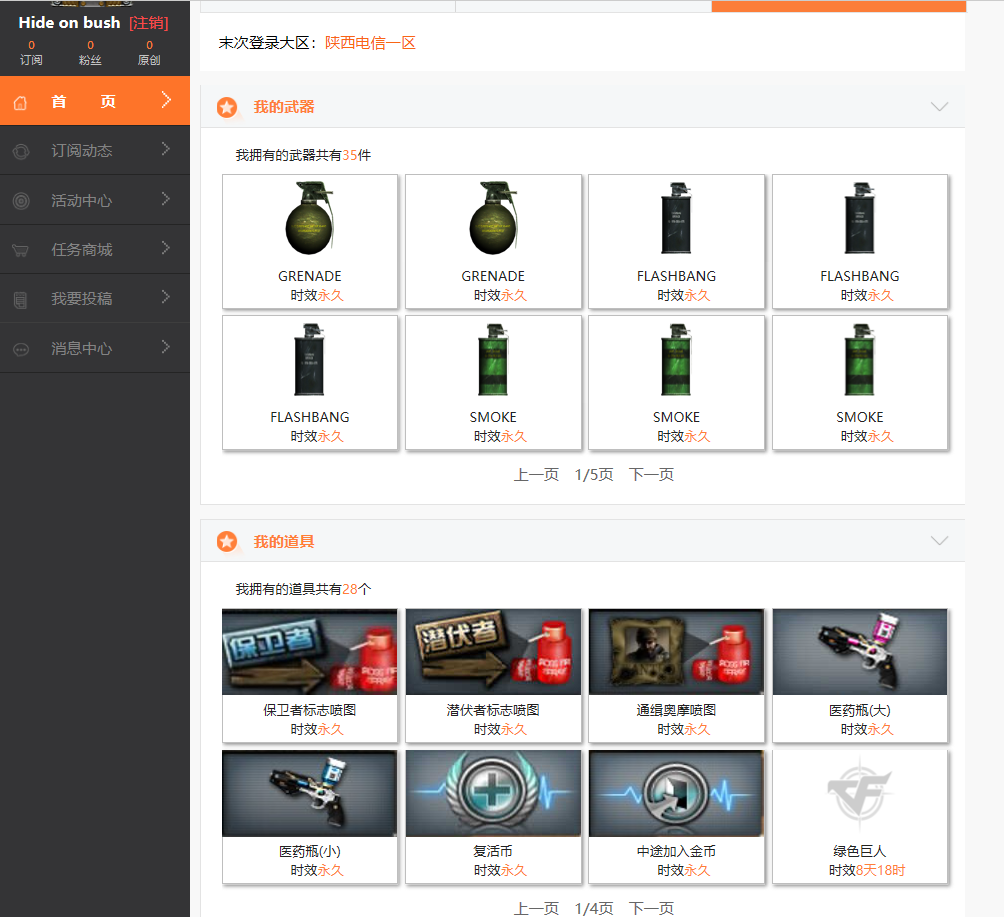Go to 下一页 in weapons list
The width and height of the screenshot is (1004, 917).
[651, 475]
